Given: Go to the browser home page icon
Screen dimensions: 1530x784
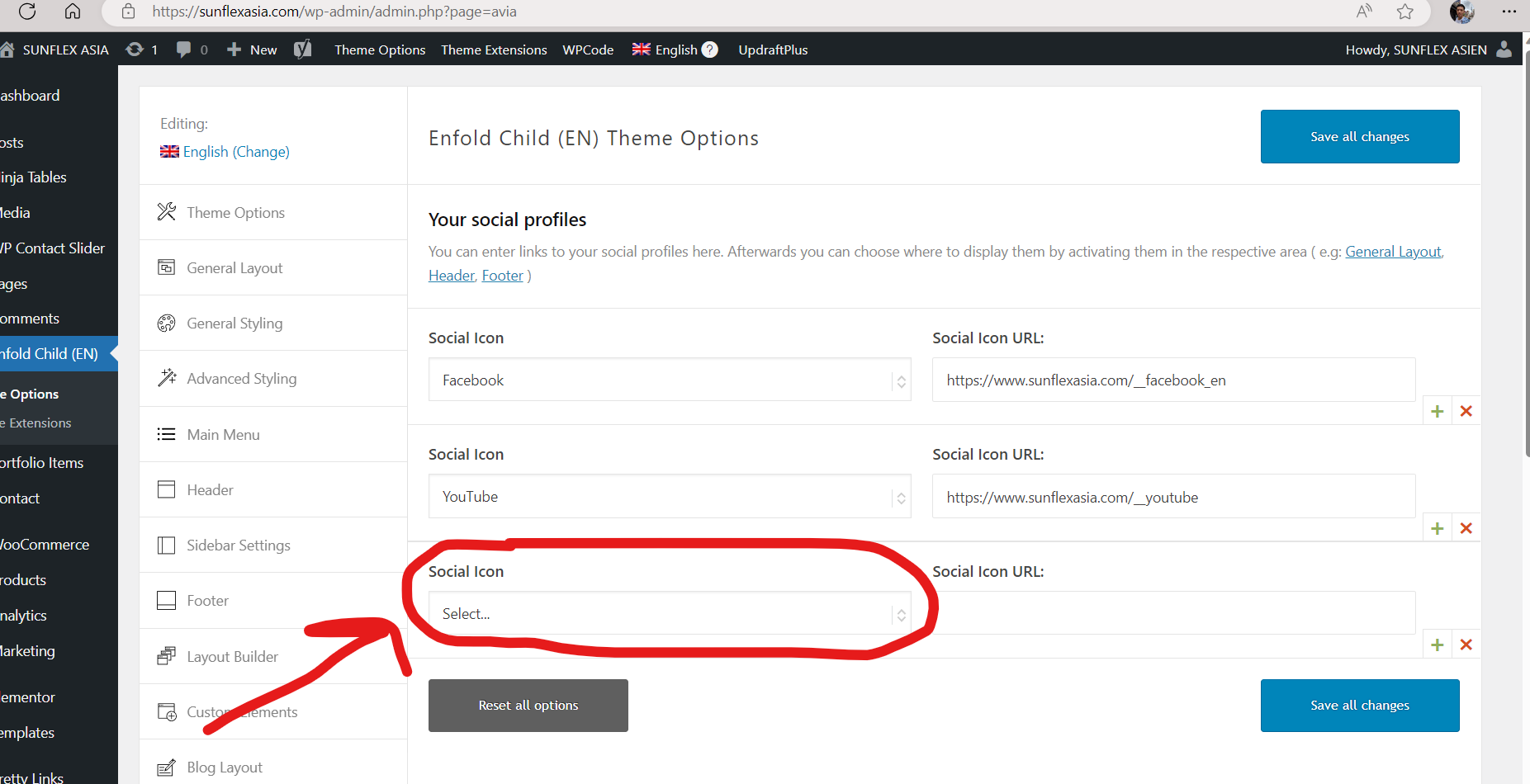Looking at the screenshot, I should pyautogui.click(x=73, y=12).
